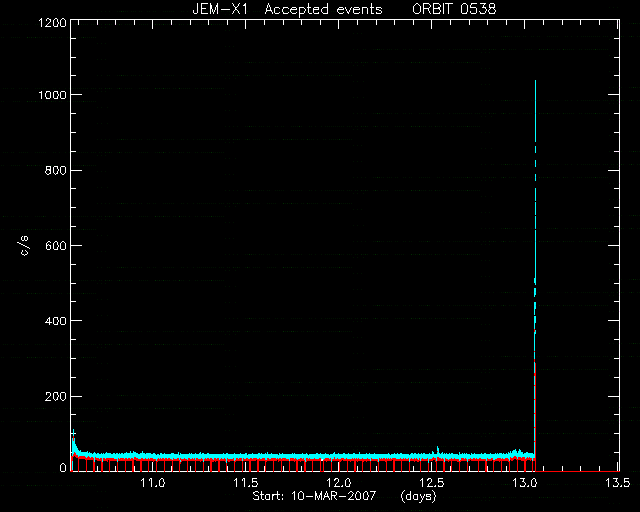Click the 13.0 x-axis tick label

(x=525, y=483)
